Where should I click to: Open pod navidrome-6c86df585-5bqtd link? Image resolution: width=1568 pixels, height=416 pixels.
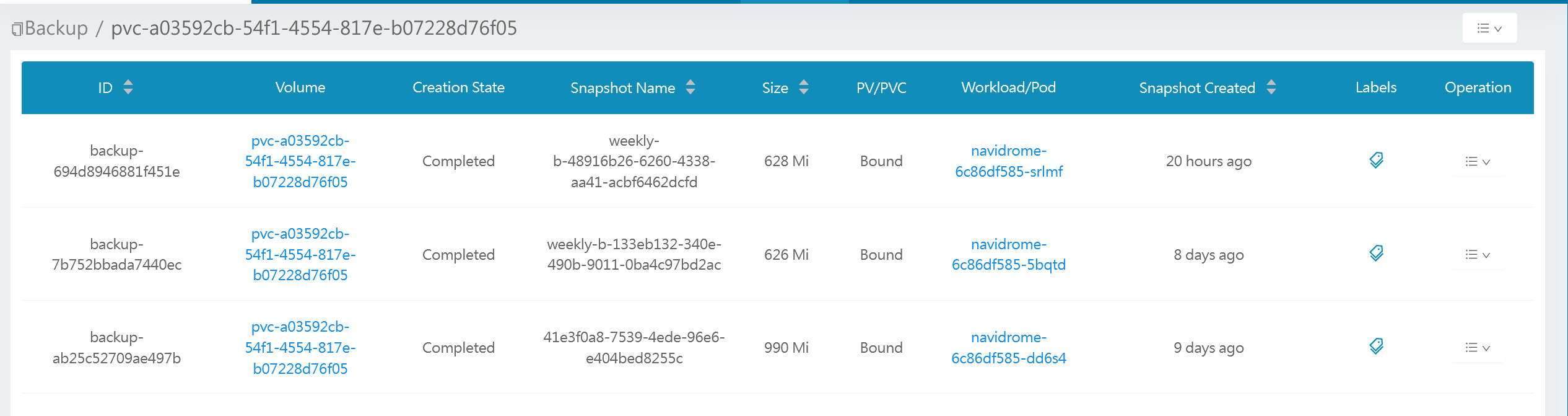coord(1009,255)
